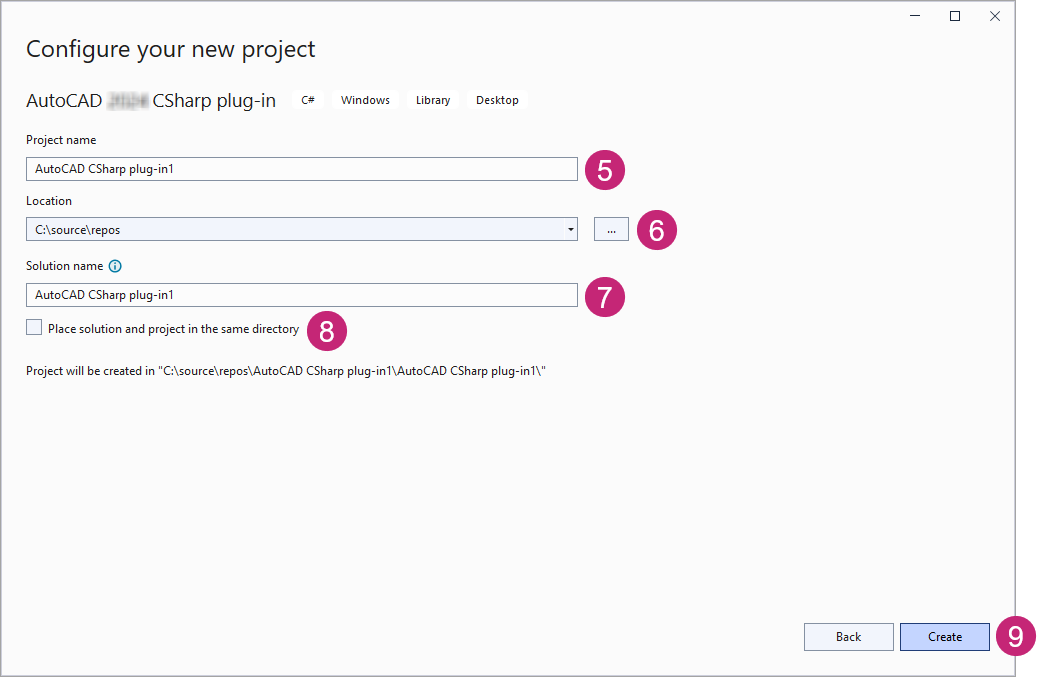Click the numbered callout 6 badge

pos(656,230)
